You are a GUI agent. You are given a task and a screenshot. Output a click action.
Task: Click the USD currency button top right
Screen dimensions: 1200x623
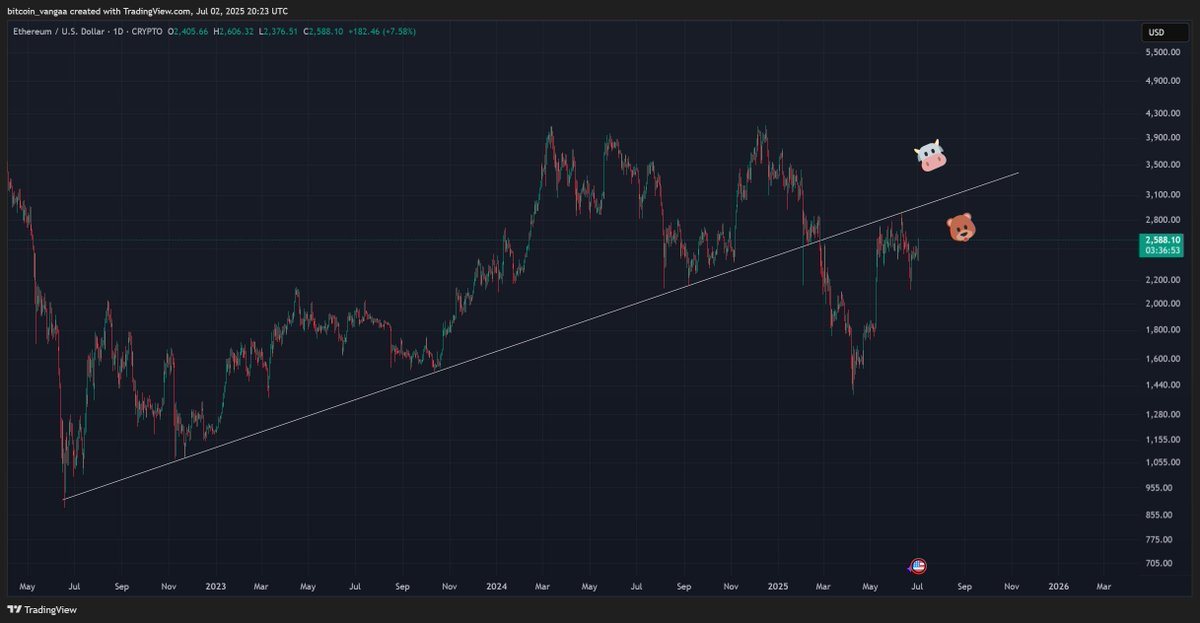[x=1160, y=31]
